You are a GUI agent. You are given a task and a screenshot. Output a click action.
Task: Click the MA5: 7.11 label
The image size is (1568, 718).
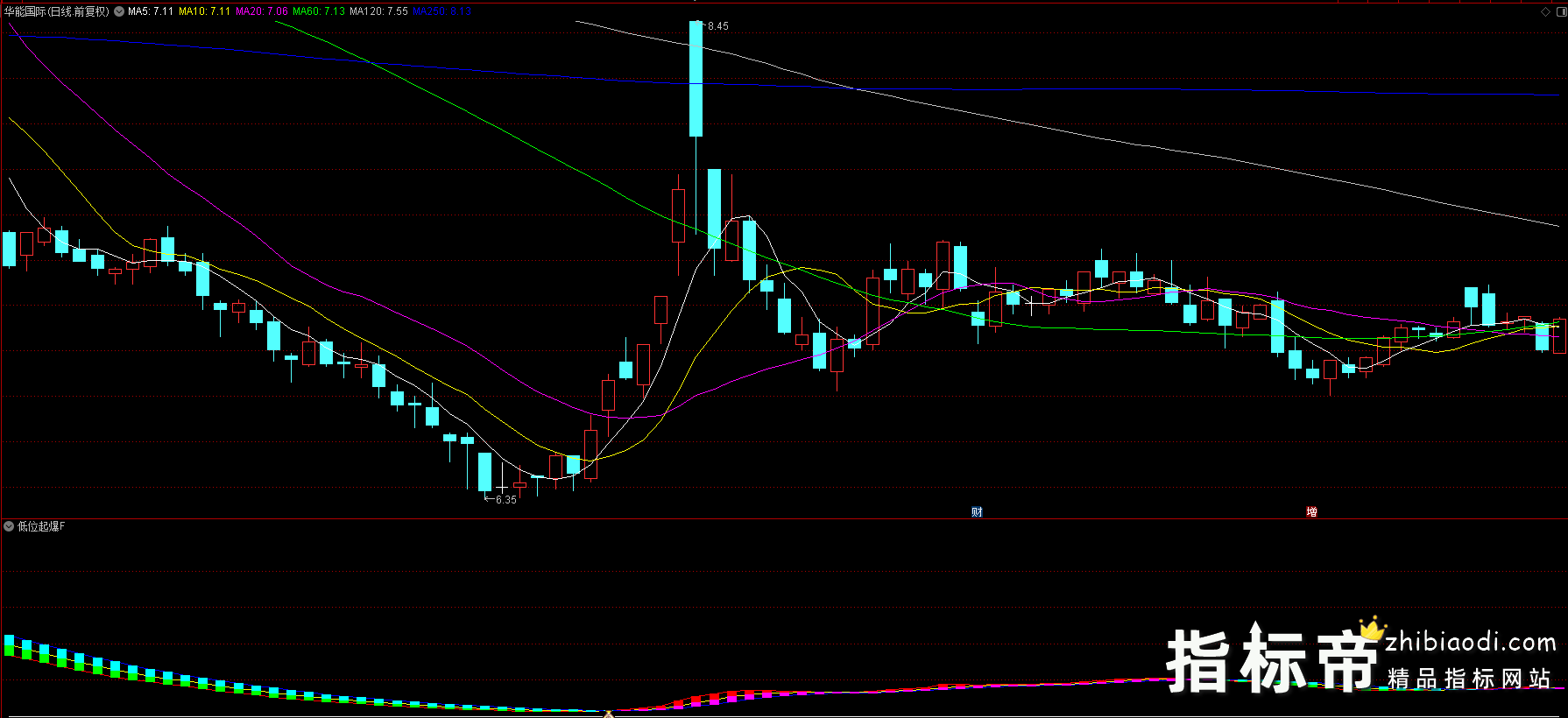151,11
